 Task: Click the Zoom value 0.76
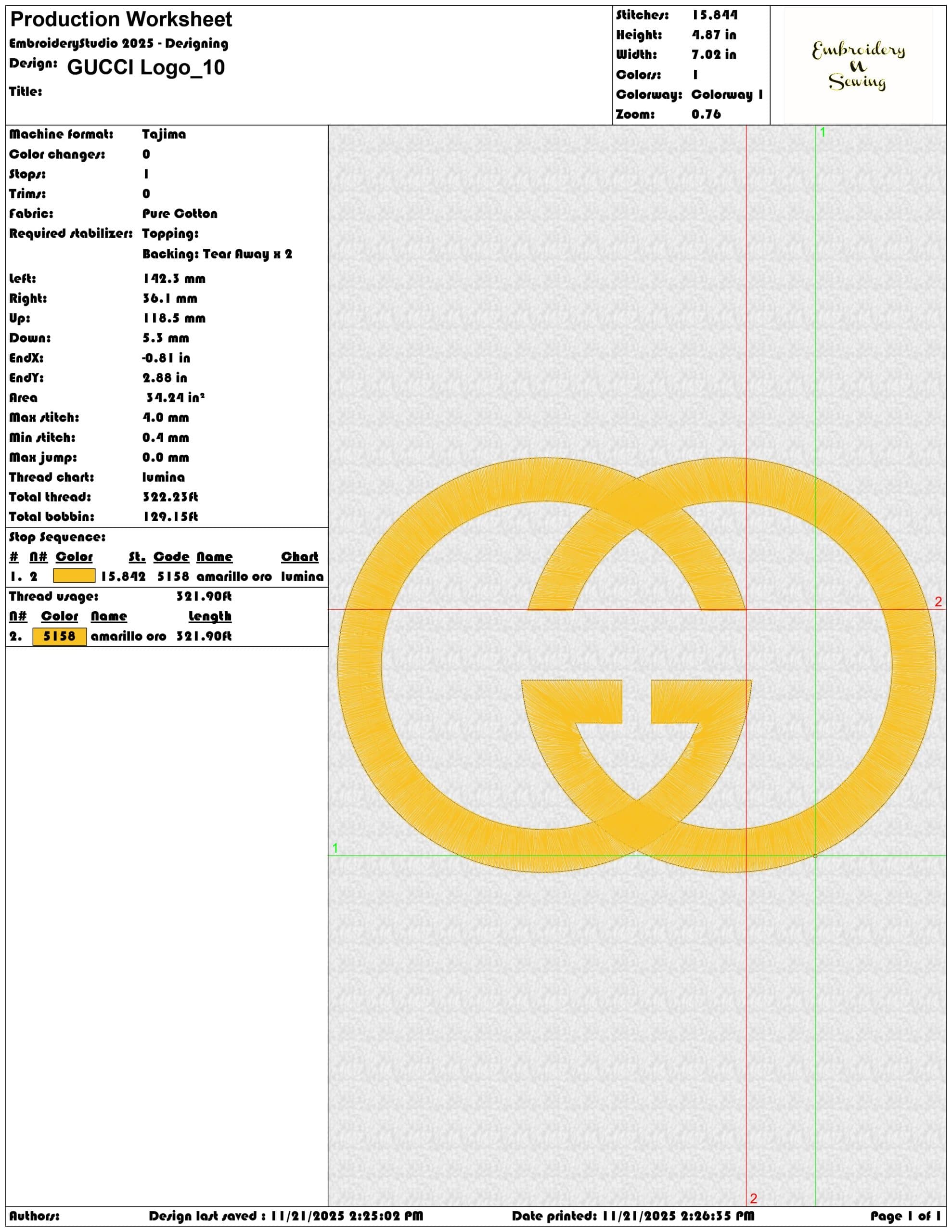pyautogui.click(x=706, y=115)
